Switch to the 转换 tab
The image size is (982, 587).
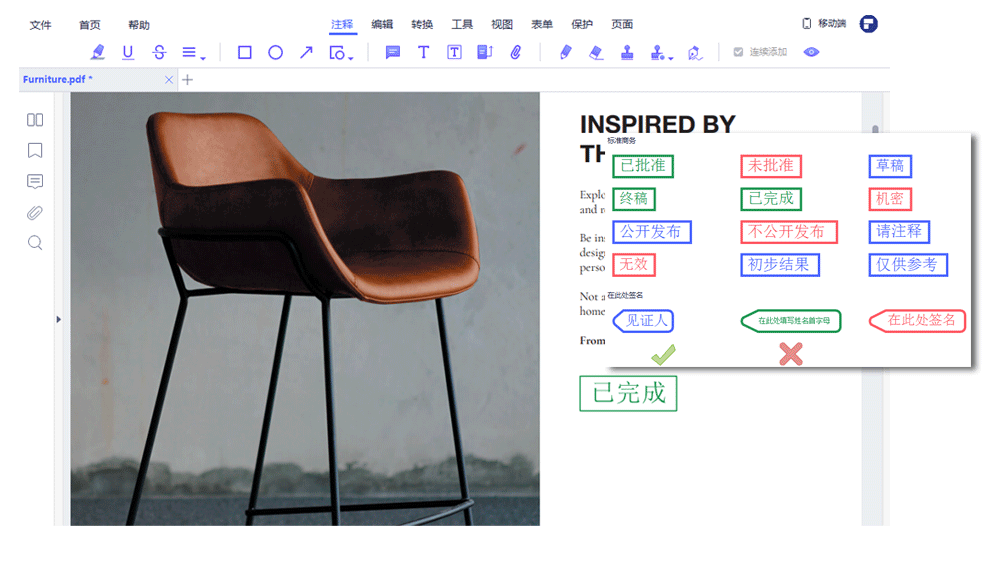tap(422, 24)
